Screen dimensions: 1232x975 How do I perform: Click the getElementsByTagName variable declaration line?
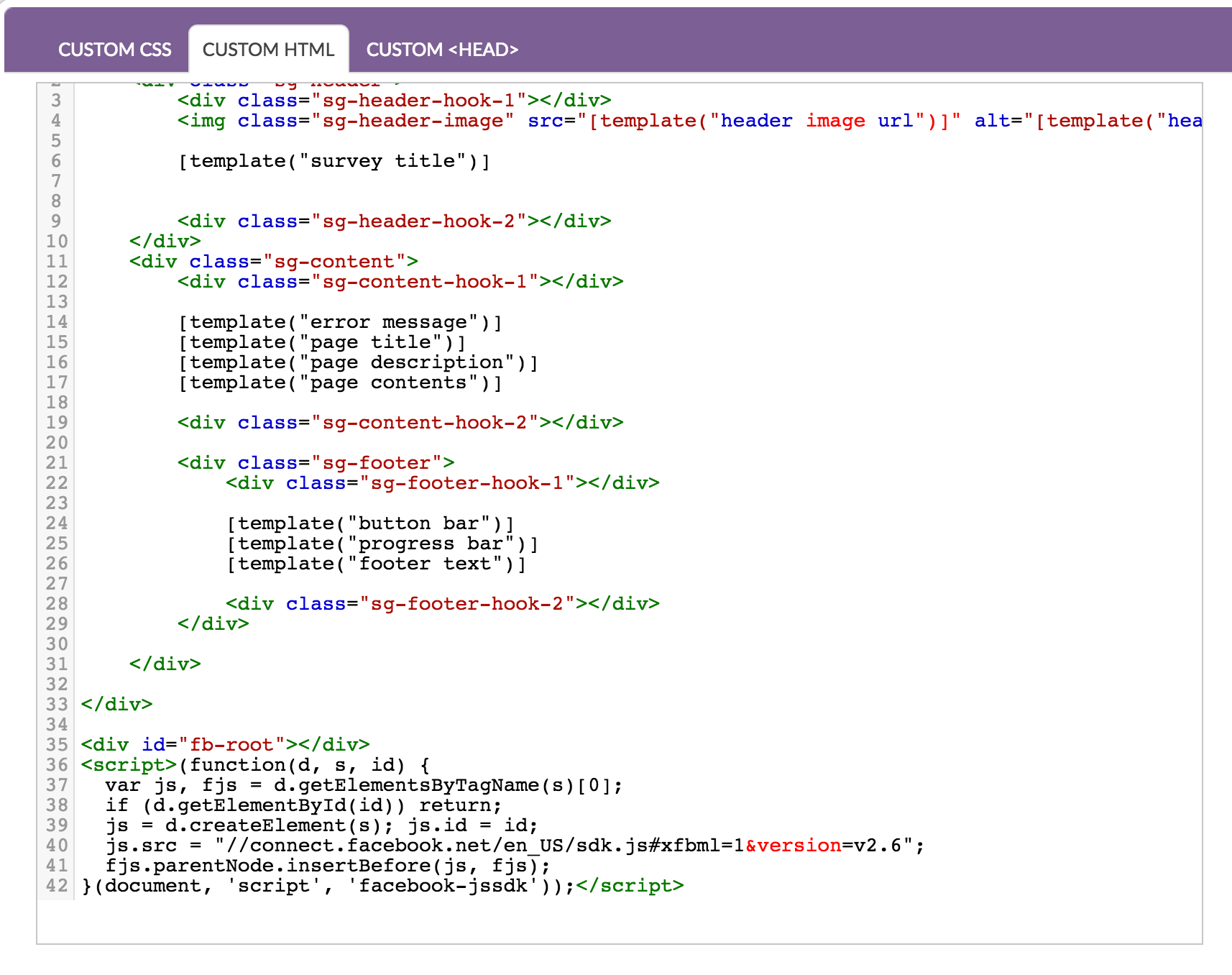pyautogui.click(x=364, y=785)
